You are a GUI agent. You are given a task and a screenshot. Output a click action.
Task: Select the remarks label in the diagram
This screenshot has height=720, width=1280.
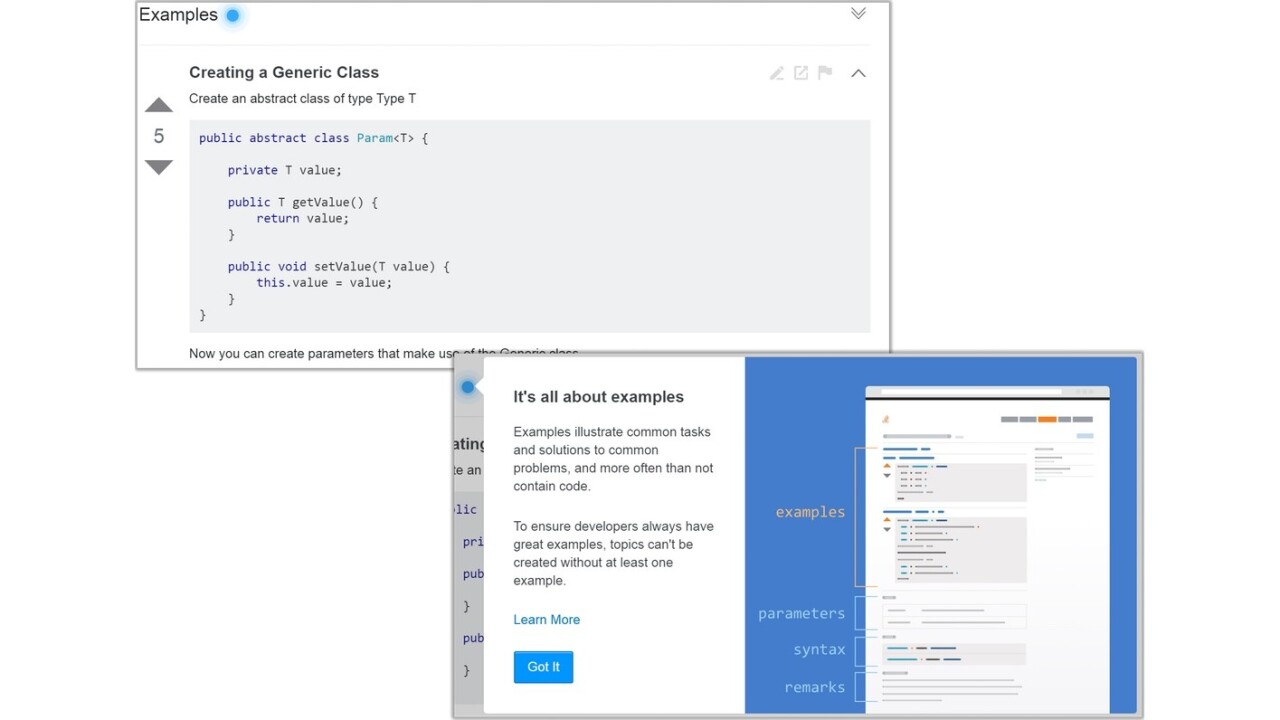click(814, 688)
